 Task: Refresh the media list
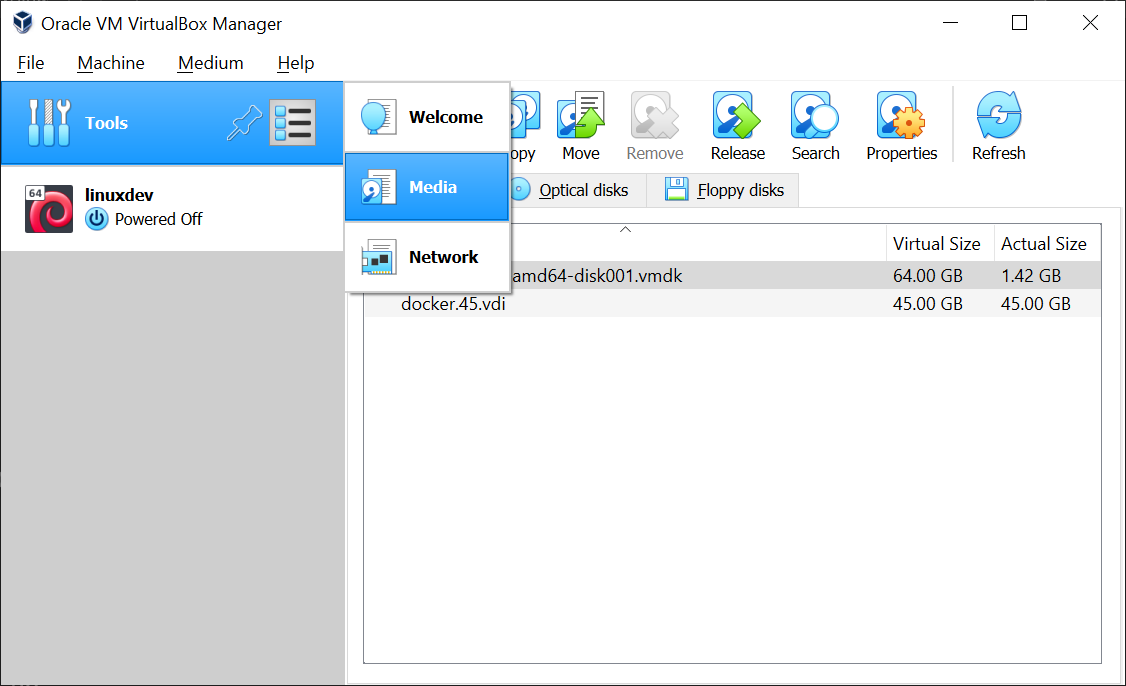[998, 126]
